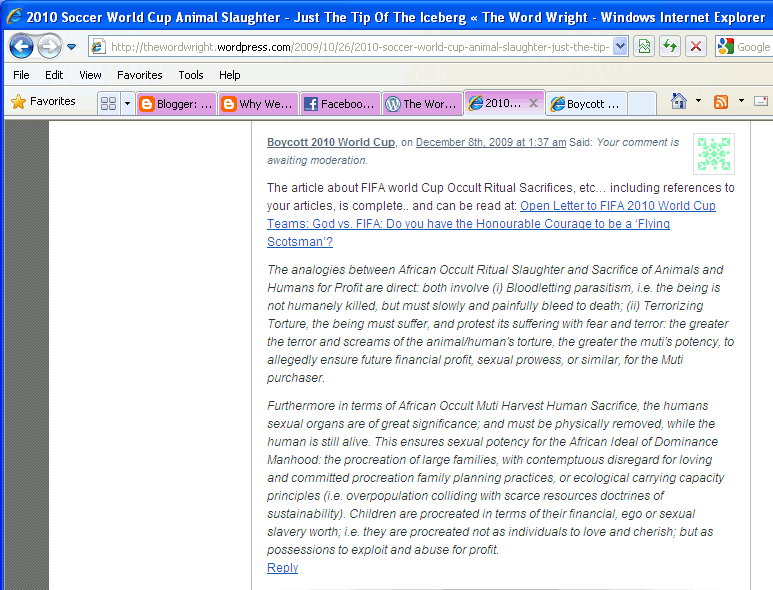
Task: Switch to The Wor... WordPress tab
Action: point(422,104)
